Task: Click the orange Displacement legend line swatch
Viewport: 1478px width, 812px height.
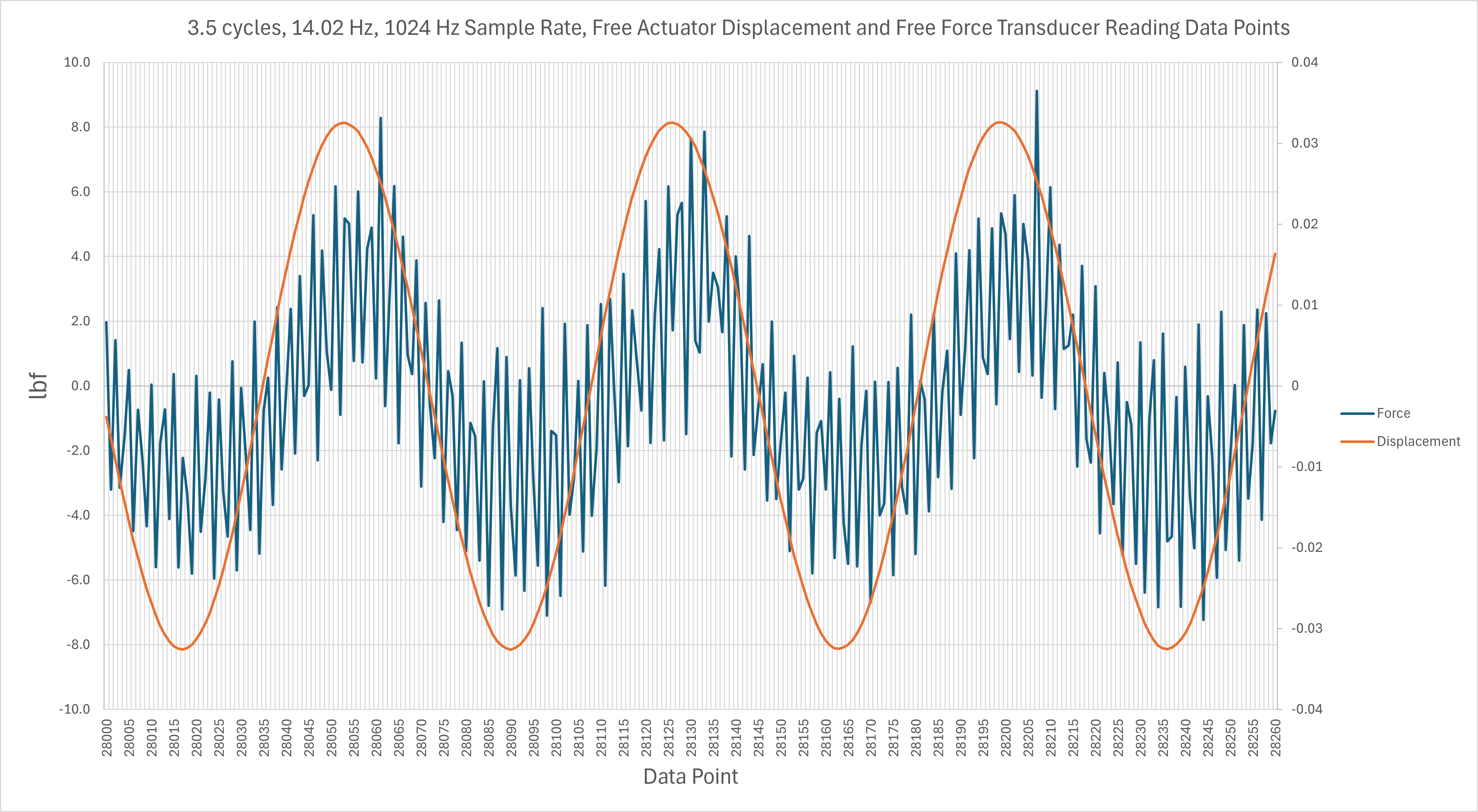Action: point(1357,442)
